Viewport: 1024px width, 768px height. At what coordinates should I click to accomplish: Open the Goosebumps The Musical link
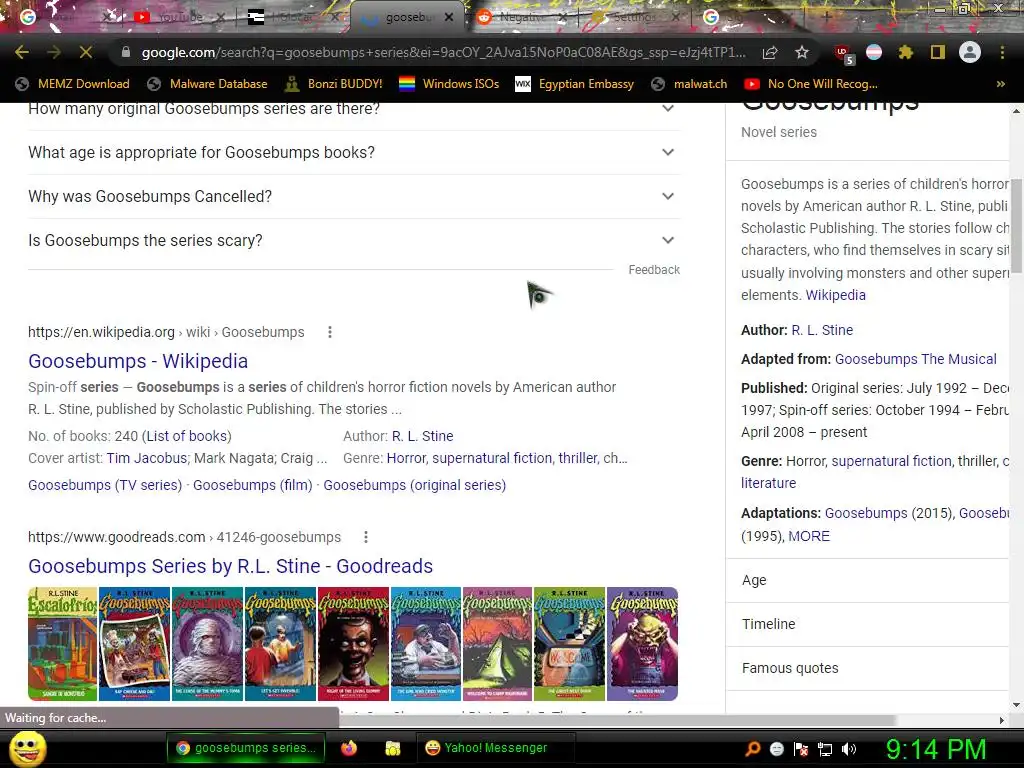tap(916, 359)
